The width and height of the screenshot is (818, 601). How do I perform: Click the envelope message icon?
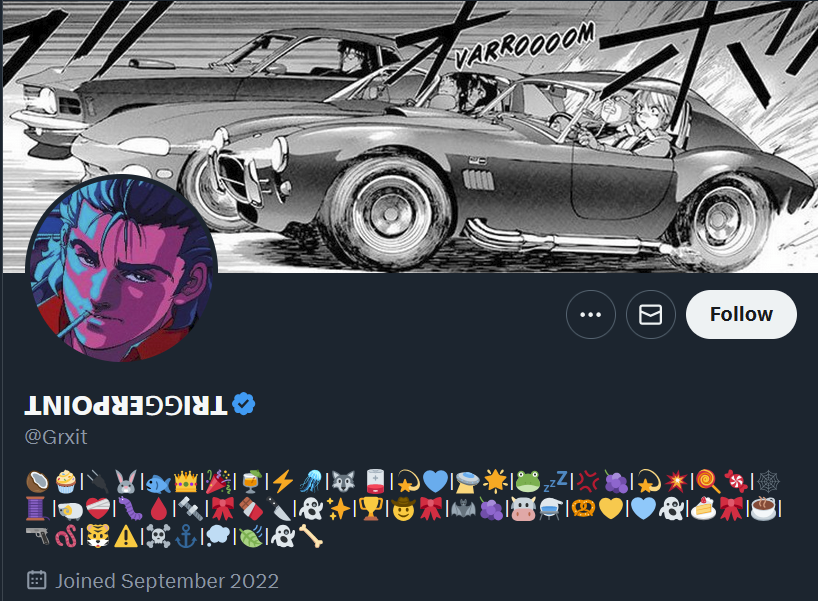click(x=651, y=315)
